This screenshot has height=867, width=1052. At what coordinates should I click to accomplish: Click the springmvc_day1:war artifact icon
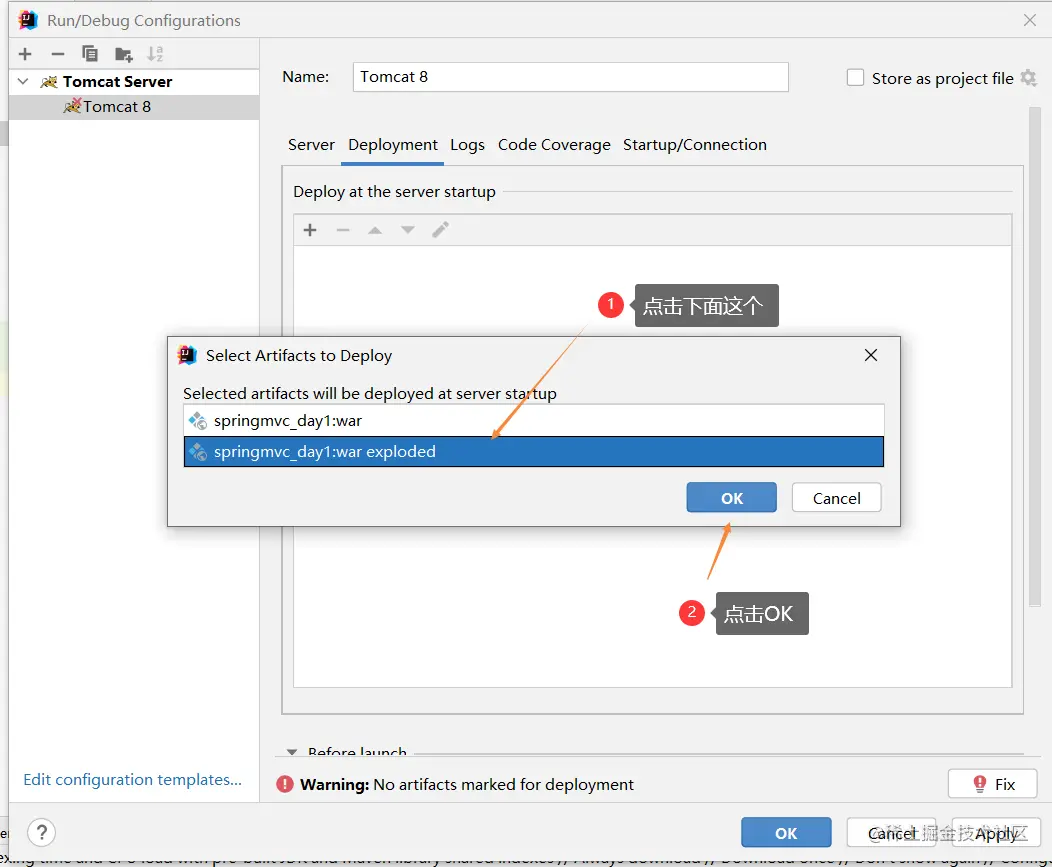tap(197, 421)
